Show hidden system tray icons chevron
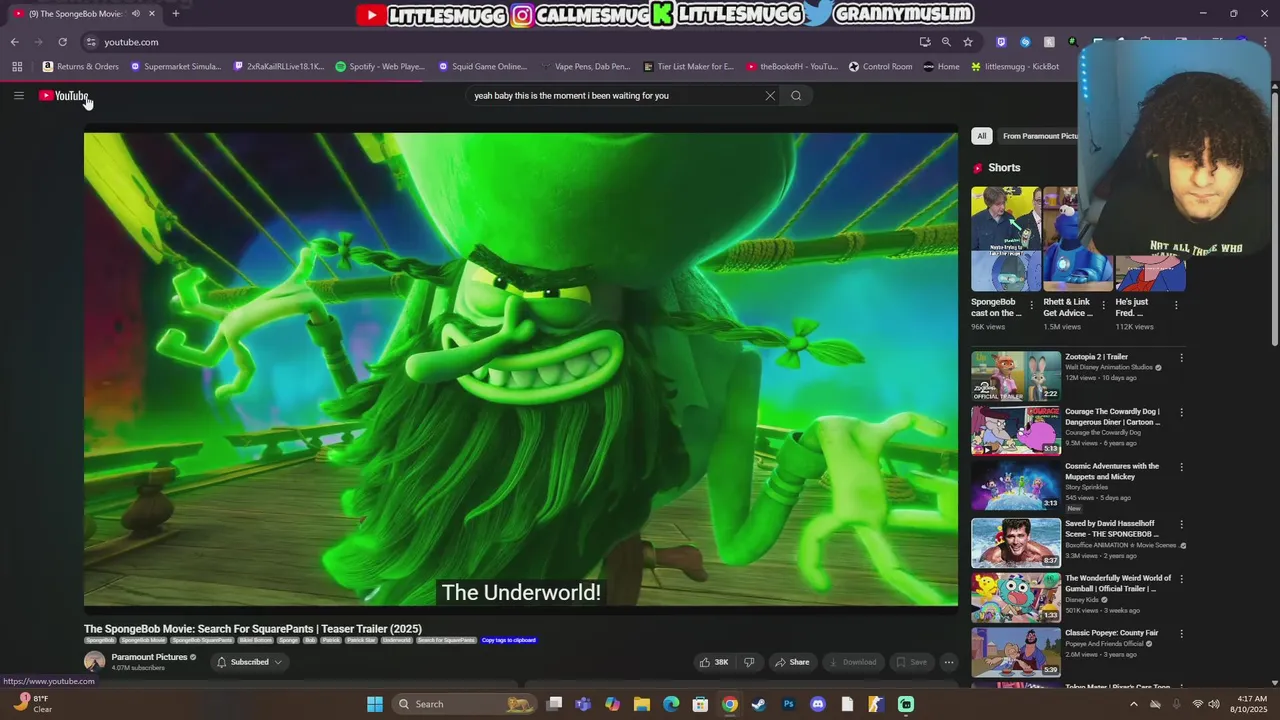Viewport: 1280px width, 720px height. point(1133,704)
